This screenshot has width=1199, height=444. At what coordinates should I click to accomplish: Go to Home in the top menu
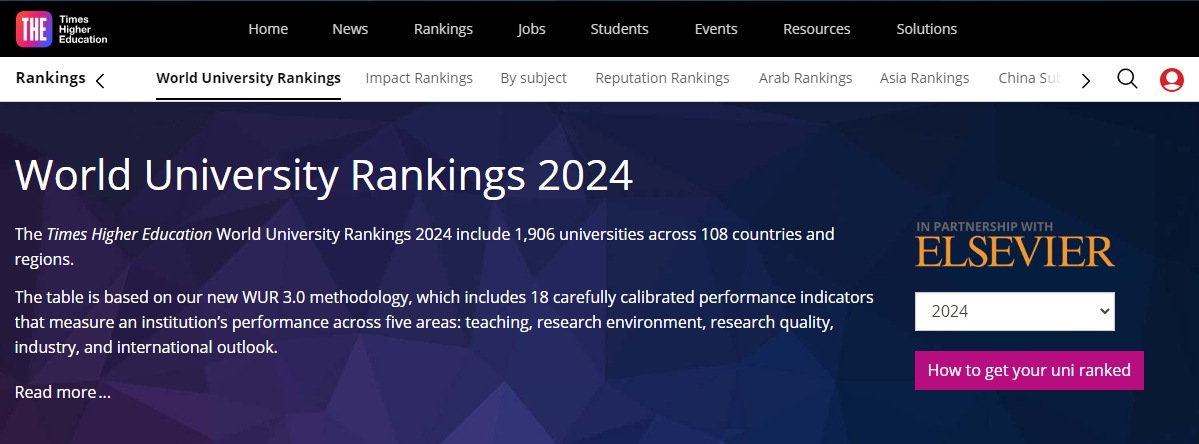tap(268, 29)
